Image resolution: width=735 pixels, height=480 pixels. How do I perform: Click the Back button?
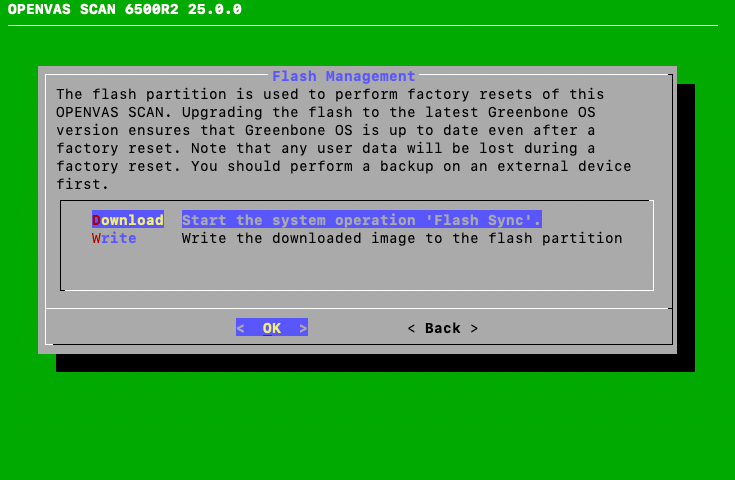pyautogui.click(x=442, y=328)
